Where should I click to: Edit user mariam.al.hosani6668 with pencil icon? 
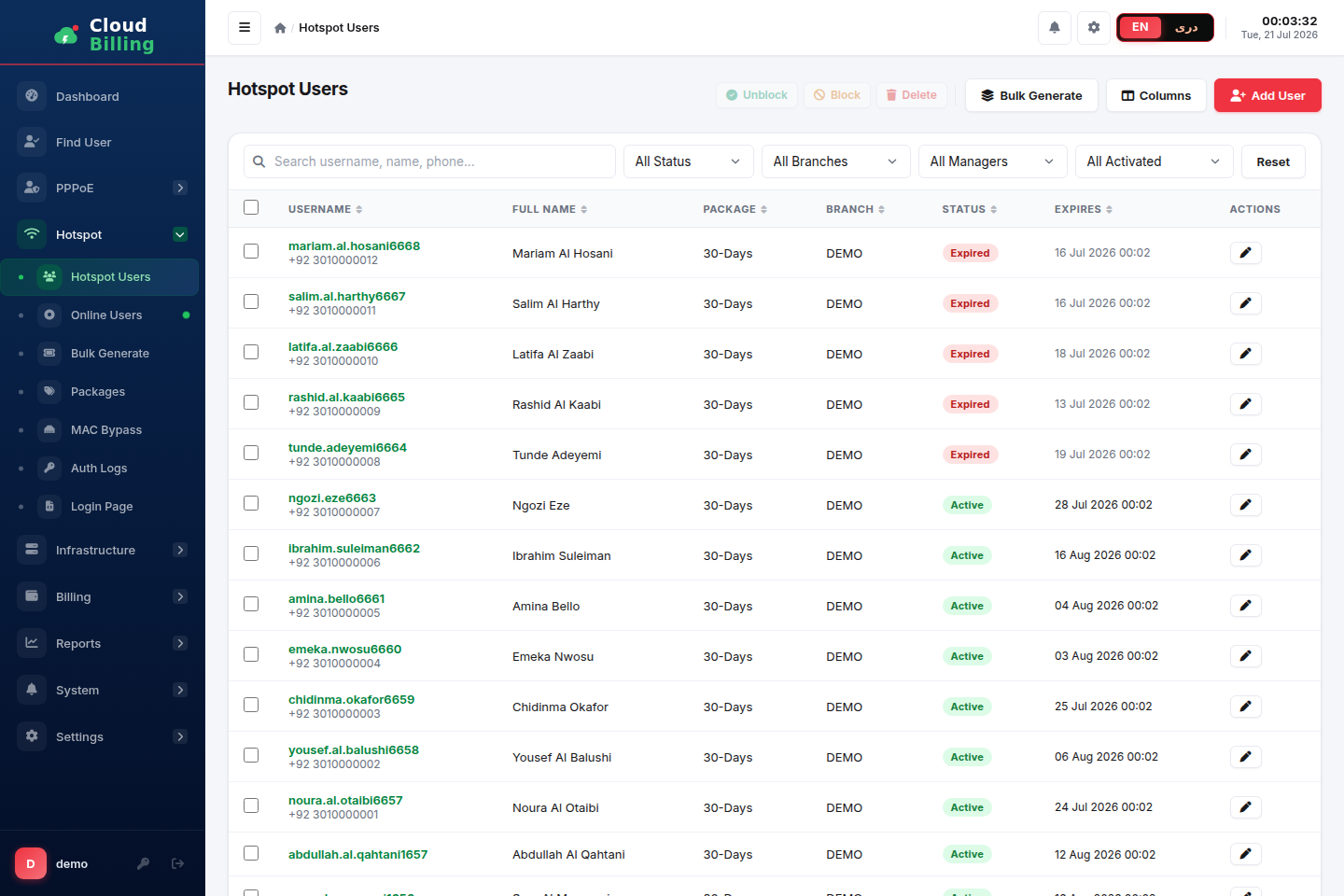click(x=1245, y=253)
